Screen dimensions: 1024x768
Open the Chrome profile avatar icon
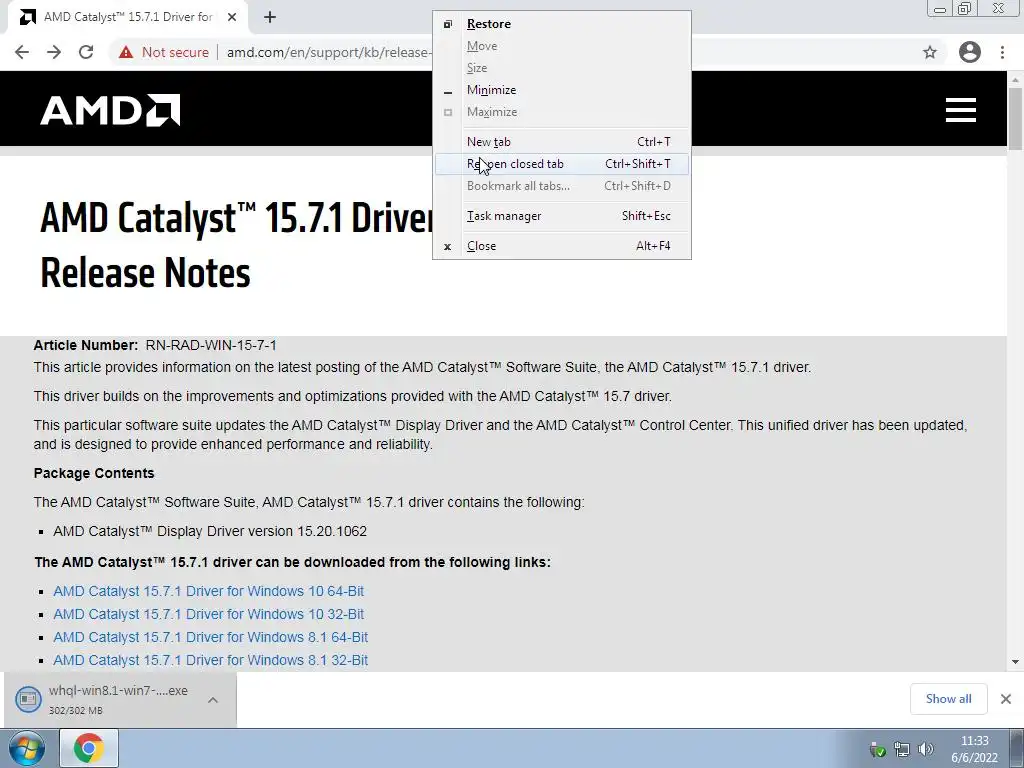click(x=970, y=52)
